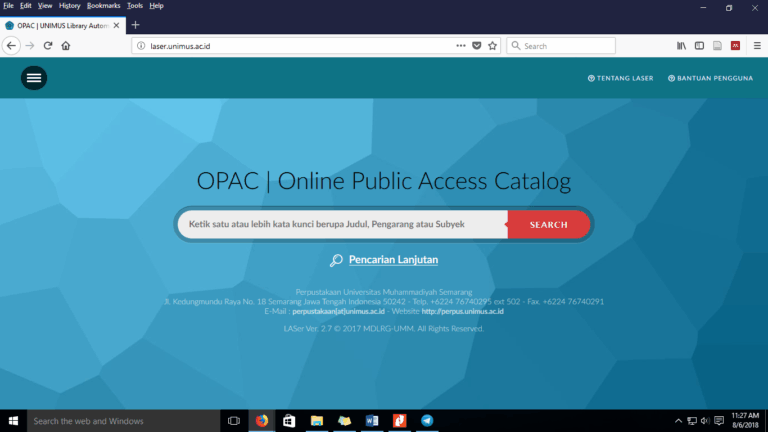Screen dimensions: 768x432
Task: Open page actions three-dots menu
Action: (x=461, y=46)
